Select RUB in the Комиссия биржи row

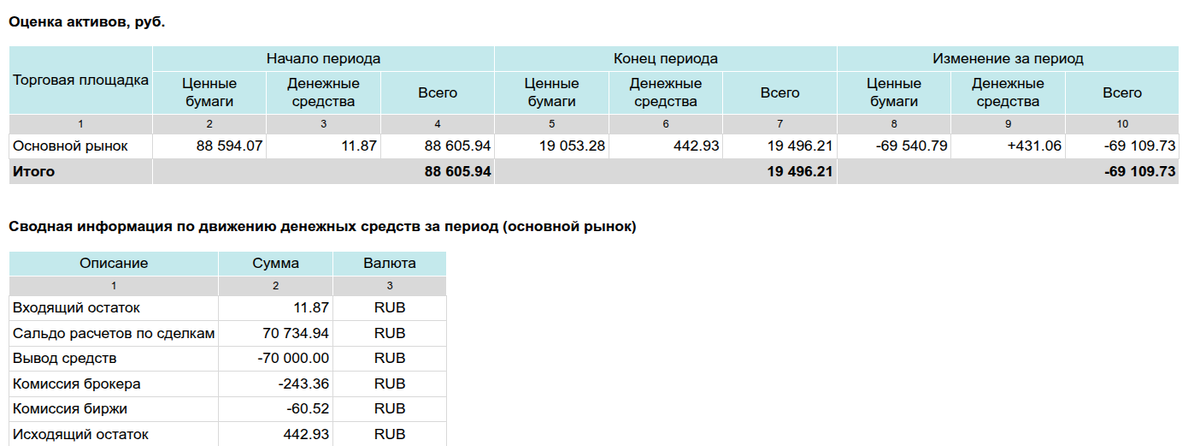point(389,409)
